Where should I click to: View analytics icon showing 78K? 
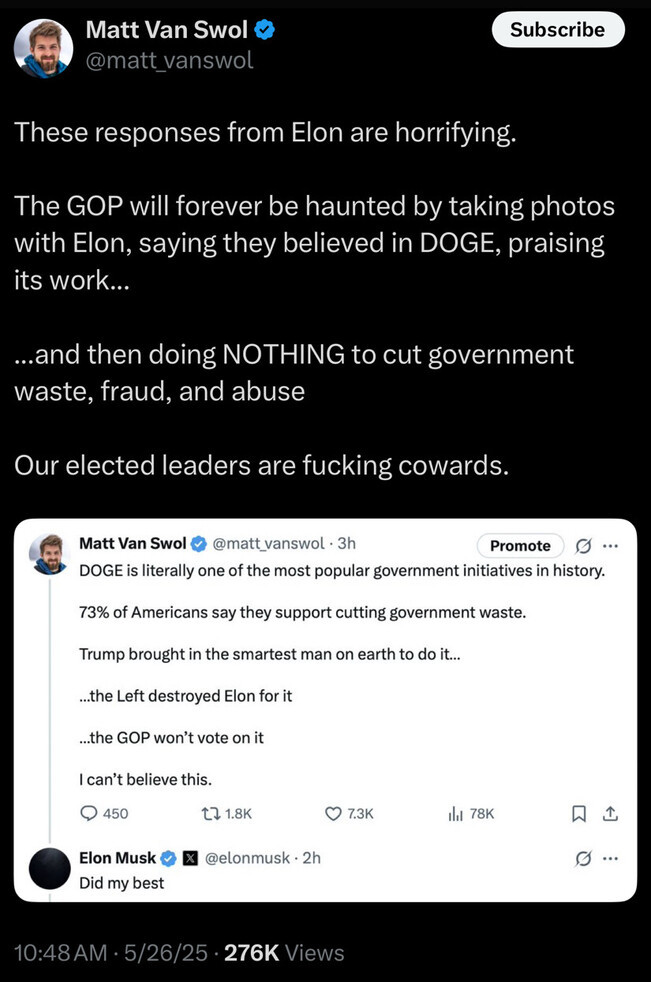click(455, 813)
